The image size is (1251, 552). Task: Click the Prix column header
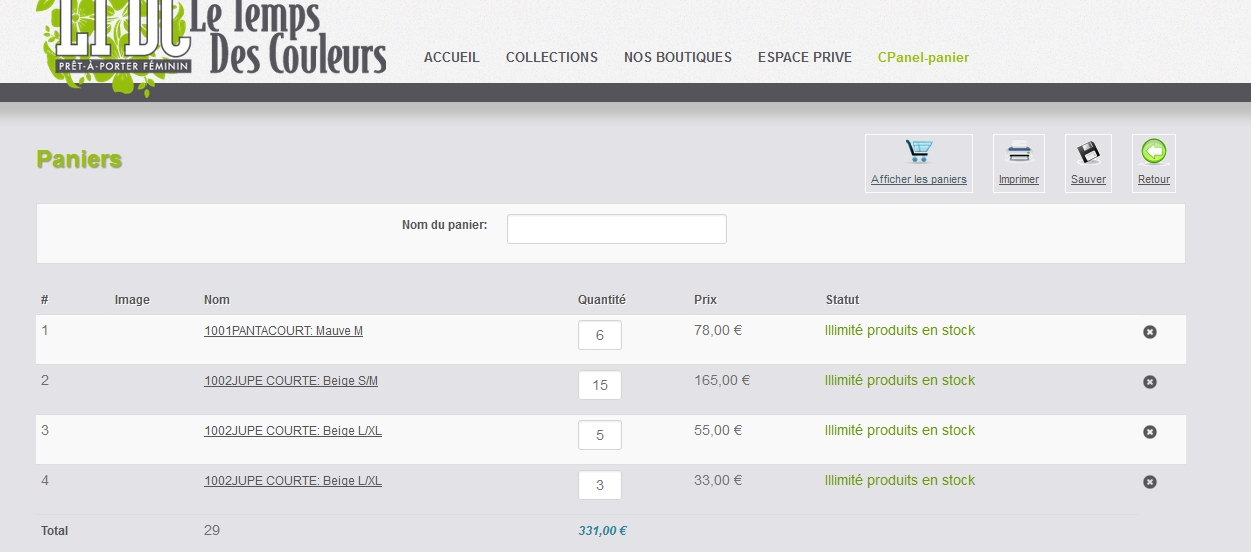click(x=705, y=300)
